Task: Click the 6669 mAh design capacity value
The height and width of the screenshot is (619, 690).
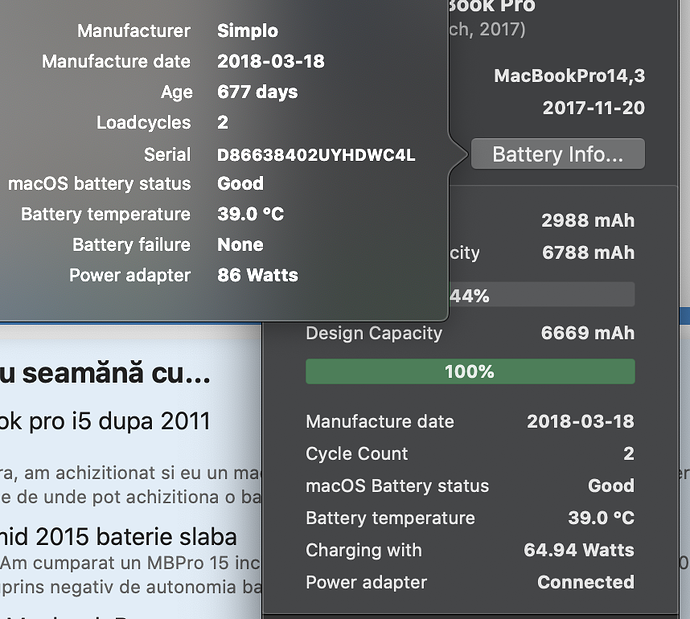Action: (587, 333)
